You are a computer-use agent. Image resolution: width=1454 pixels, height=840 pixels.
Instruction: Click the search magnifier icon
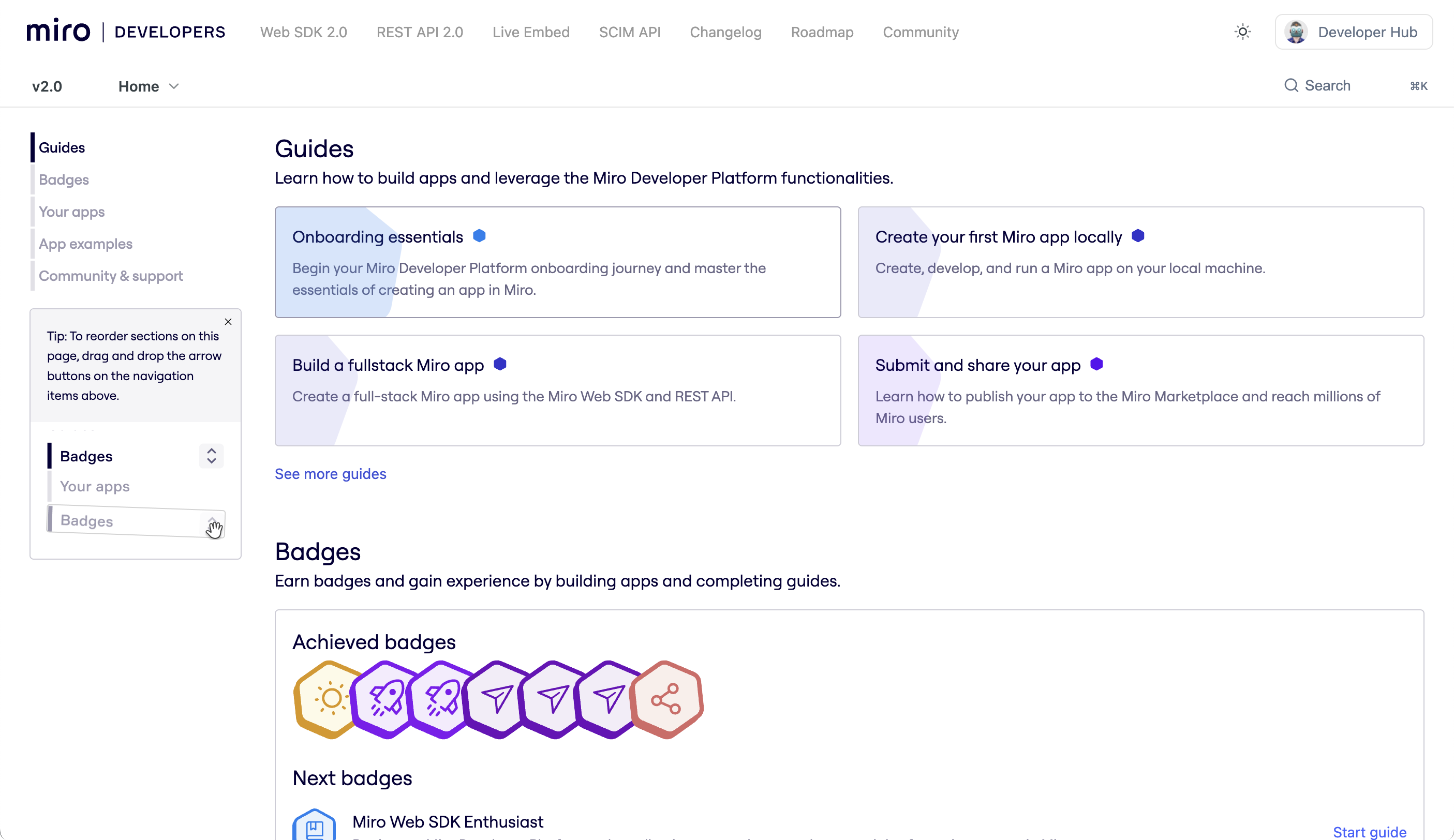pyautogui.click(x=1290, y=85)
